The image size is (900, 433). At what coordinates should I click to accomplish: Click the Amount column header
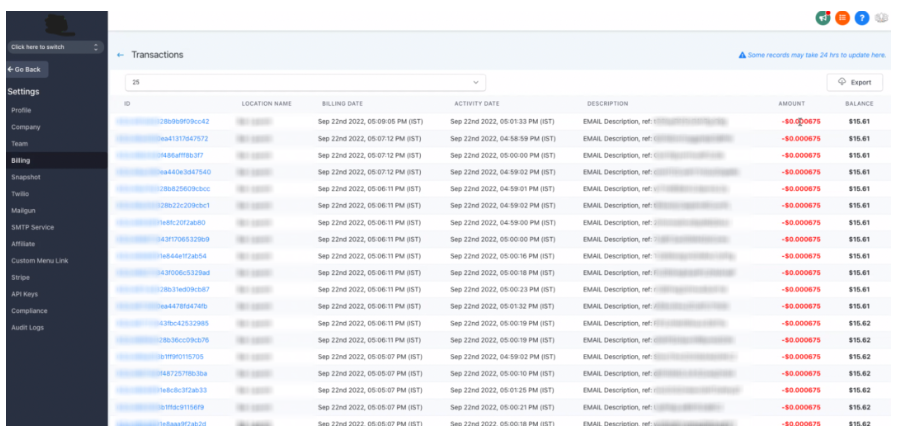pos(792,104)
